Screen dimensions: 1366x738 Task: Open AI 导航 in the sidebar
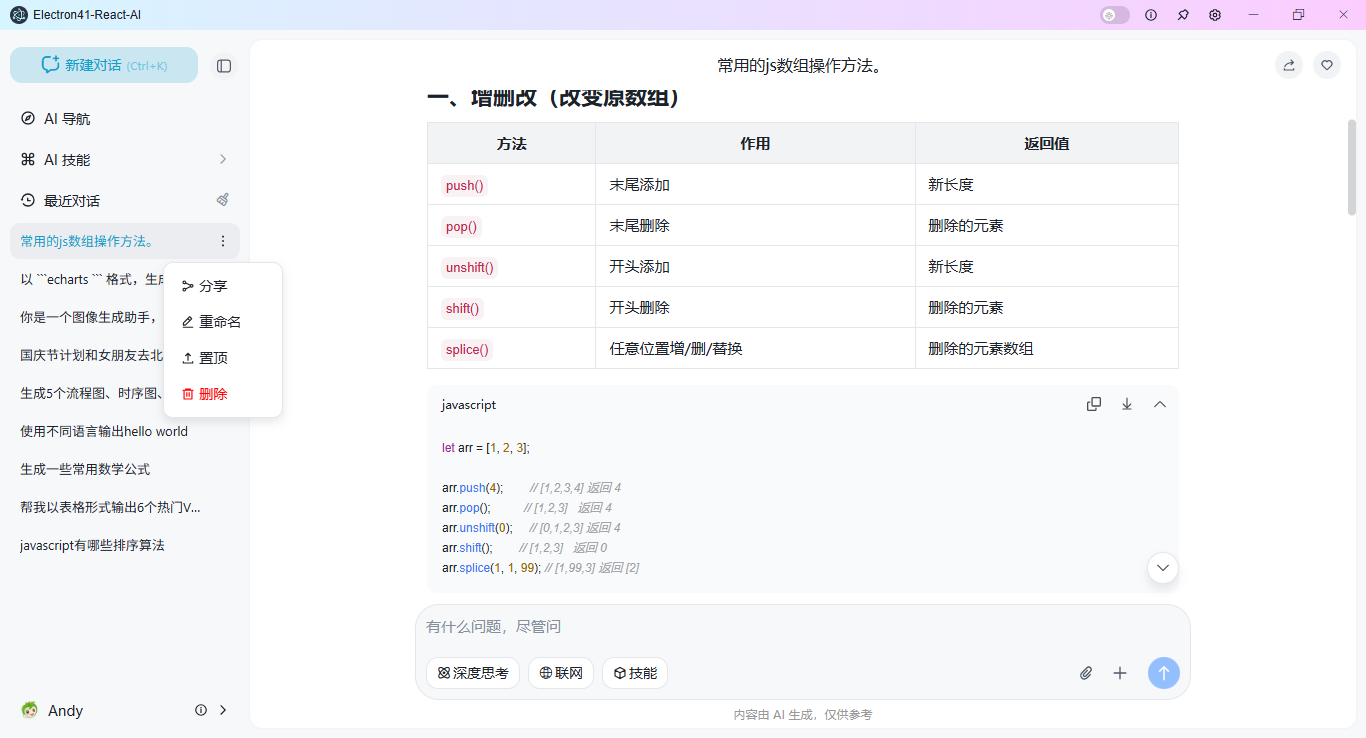(x=125, y=119)
